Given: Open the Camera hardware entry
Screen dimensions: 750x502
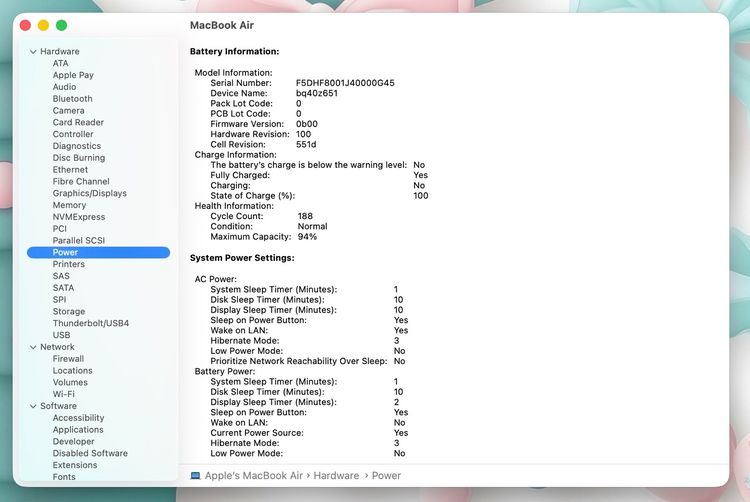Looking at the screenshot, I should point(68,110).
